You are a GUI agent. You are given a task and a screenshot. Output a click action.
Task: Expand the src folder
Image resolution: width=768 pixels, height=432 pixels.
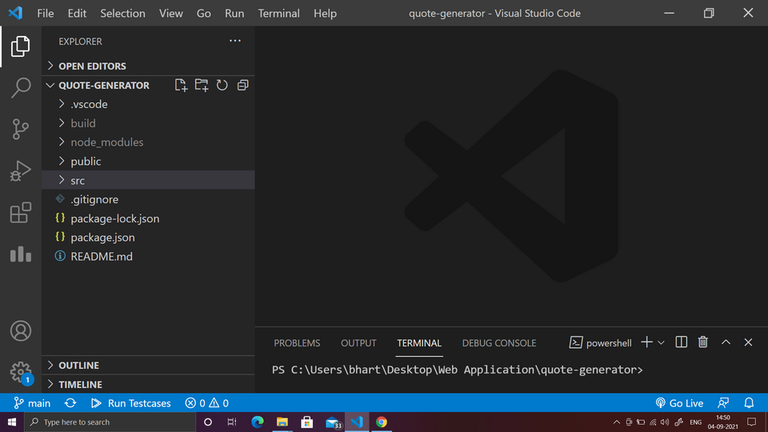pos(148,180)
